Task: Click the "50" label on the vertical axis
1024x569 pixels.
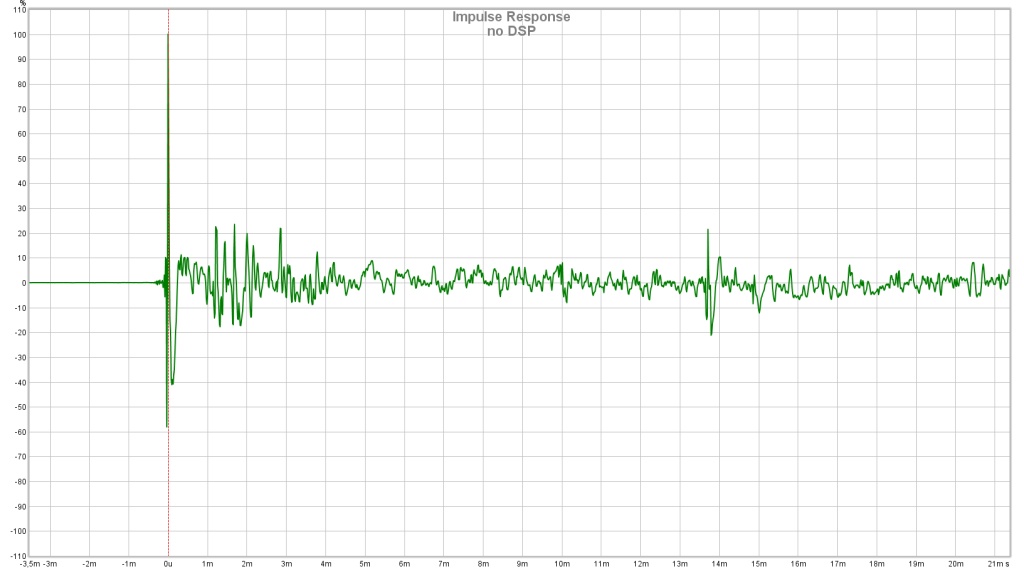Action: click(19, 159)
